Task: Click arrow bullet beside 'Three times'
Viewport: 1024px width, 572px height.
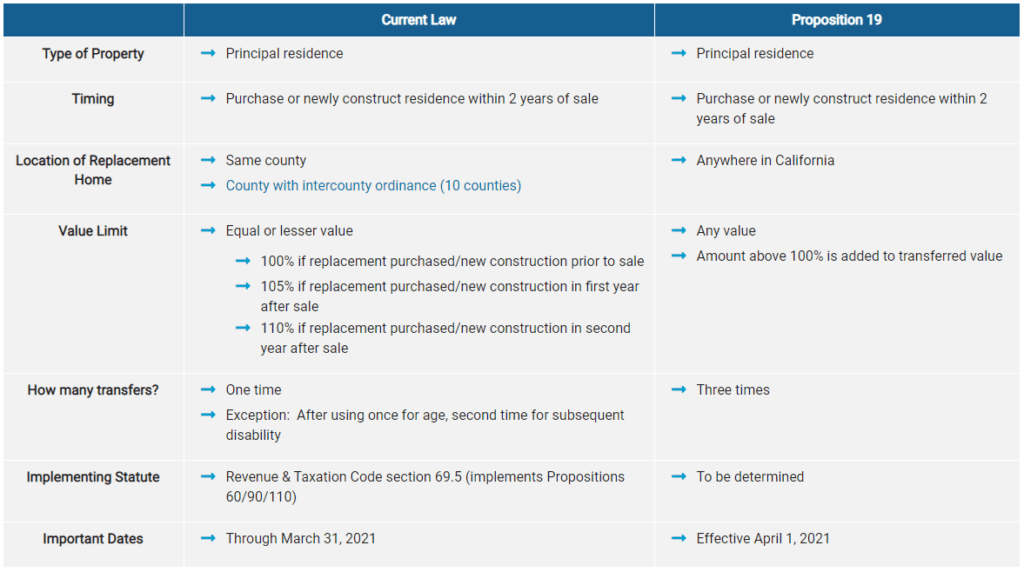Action: tap(679, 390)
